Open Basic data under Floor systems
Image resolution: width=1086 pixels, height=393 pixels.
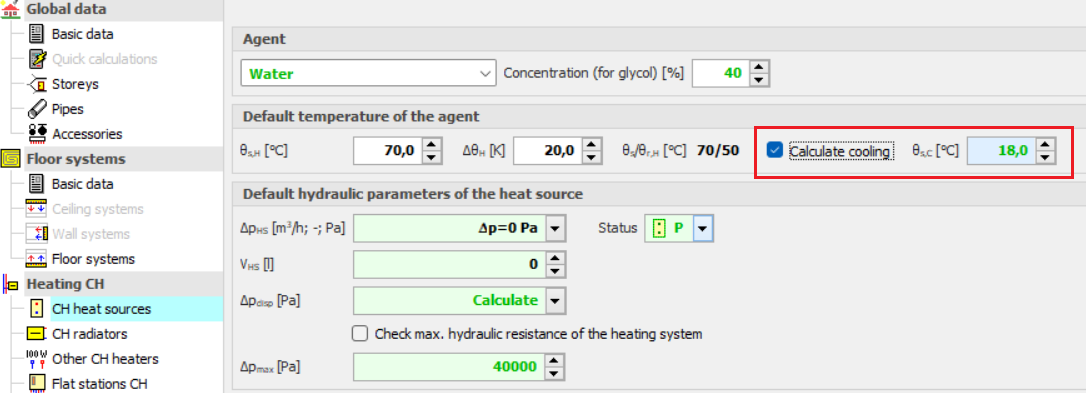coord(82,184)
